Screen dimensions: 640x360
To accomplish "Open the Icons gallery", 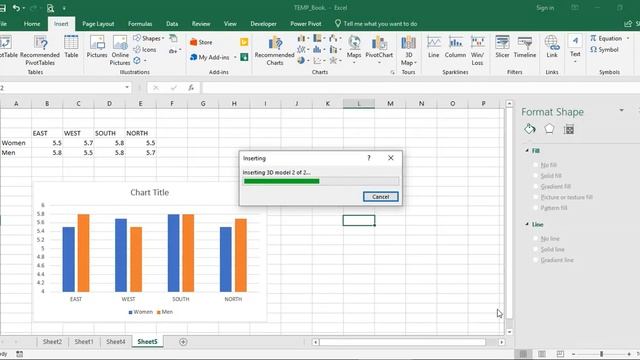I will 145,49.
